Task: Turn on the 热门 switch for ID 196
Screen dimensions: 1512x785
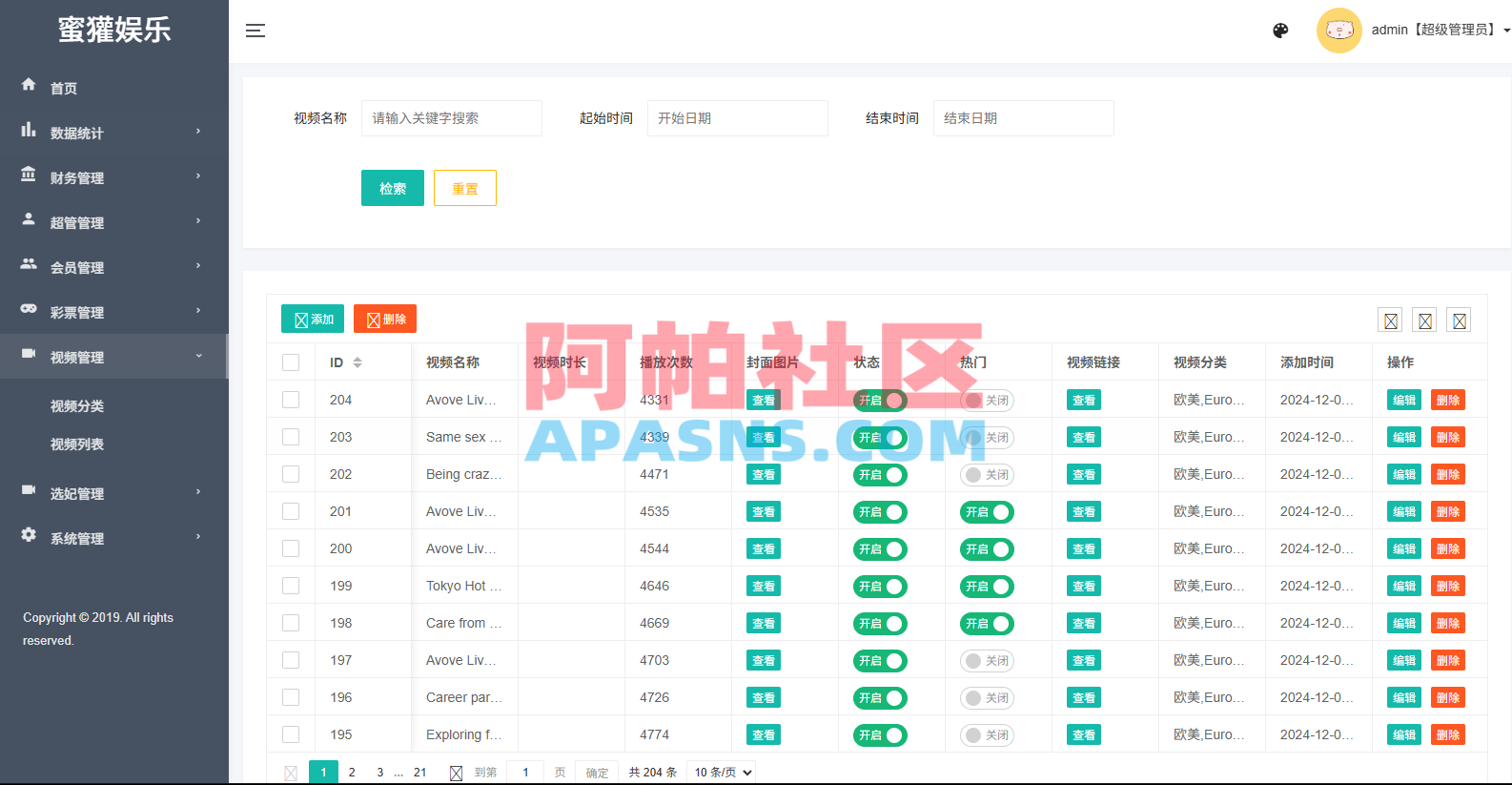Action: pos(987,698)
